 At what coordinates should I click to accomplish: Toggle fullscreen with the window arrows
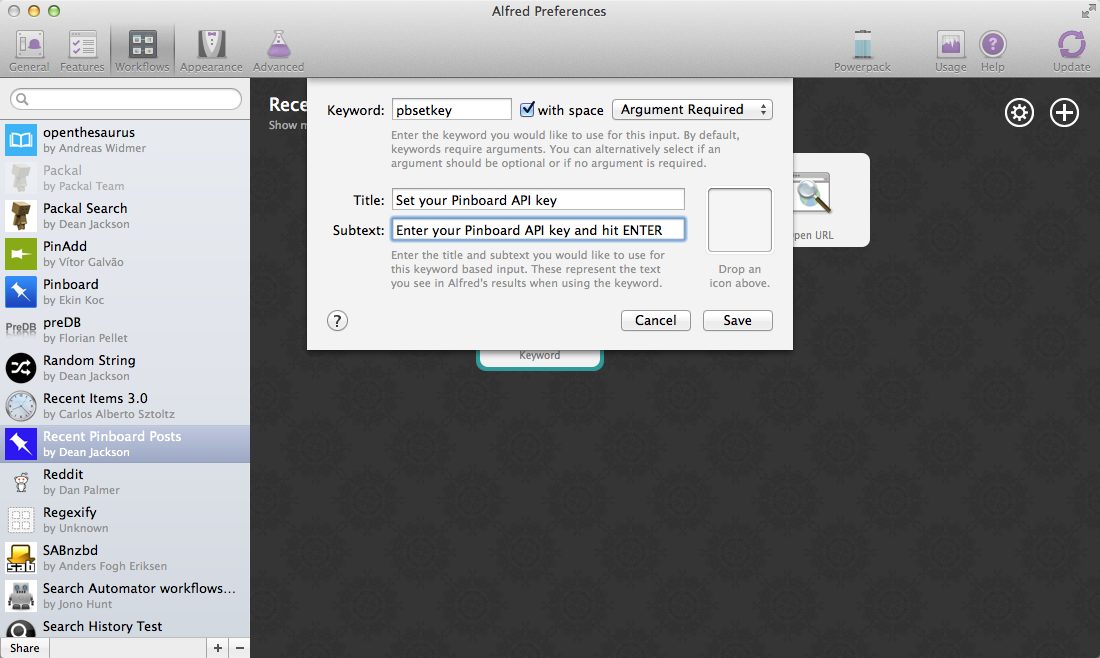click(x=1088, y=11)
